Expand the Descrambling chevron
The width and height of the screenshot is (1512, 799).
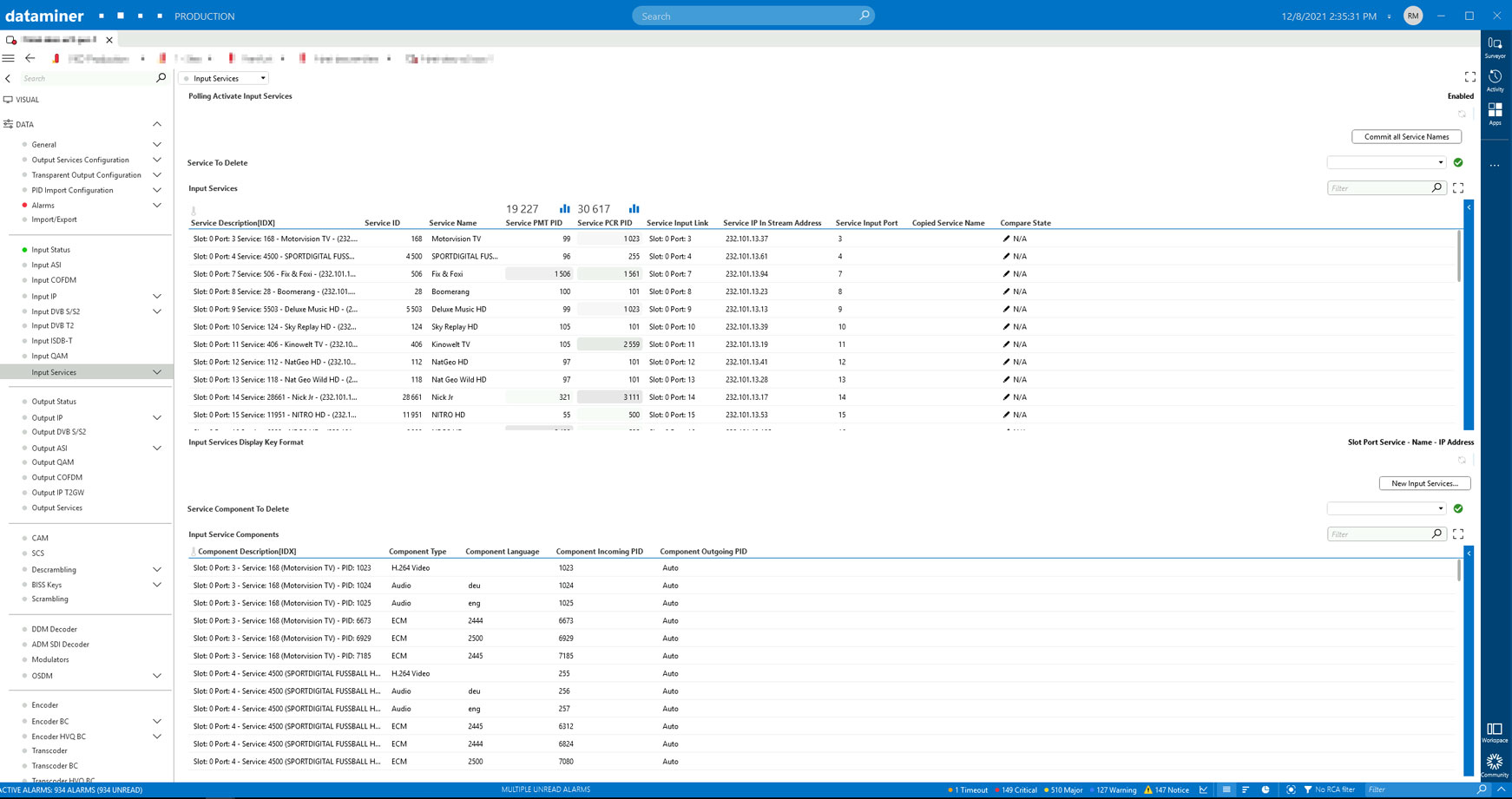pos(157,570)
